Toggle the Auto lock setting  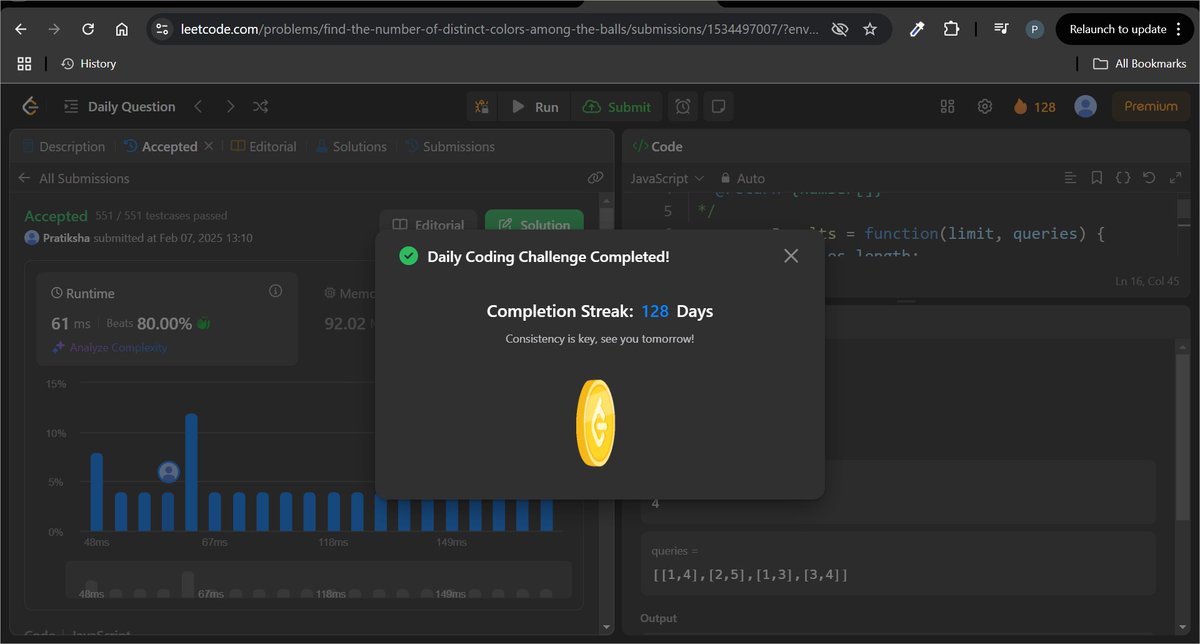[x=743, y=178]
